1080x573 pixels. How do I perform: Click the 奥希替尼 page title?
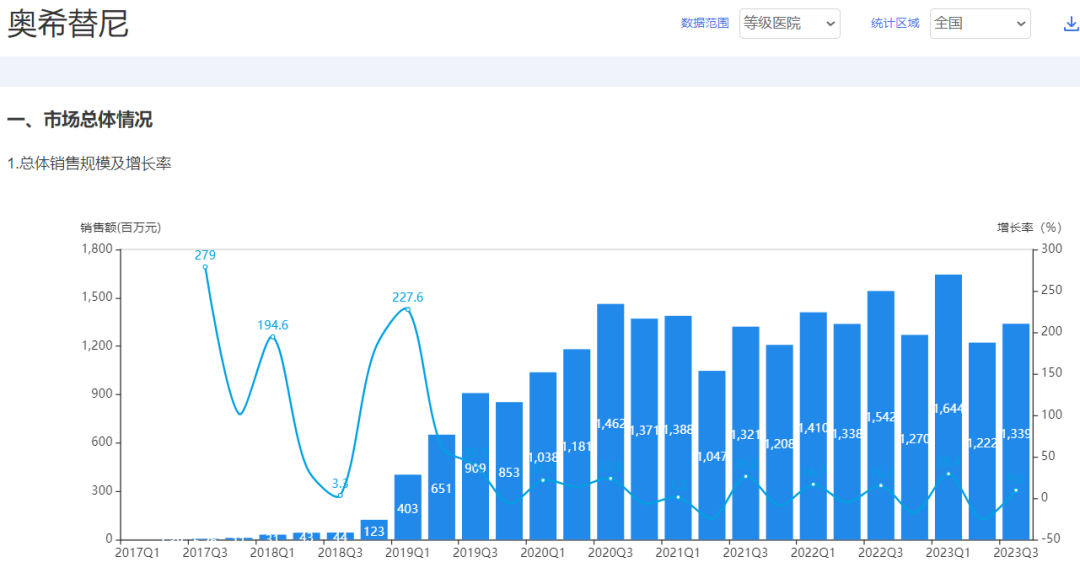(68, 24)
